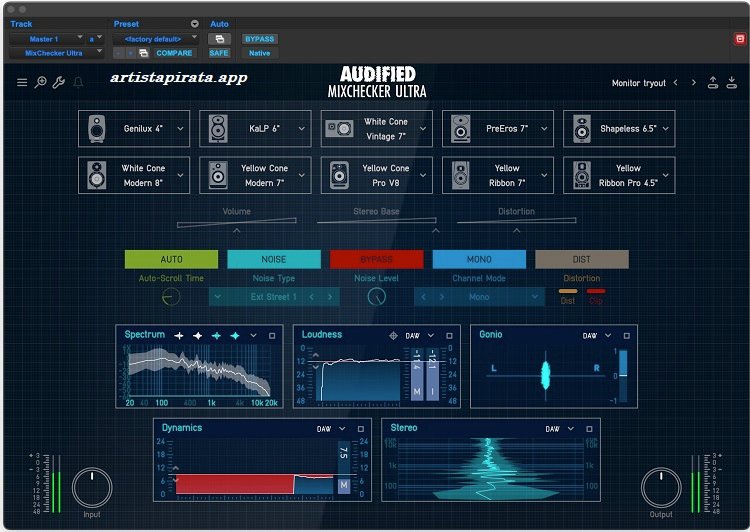Maximize the Loudness panel square toggle
Viewport: 750px width, 532px height.
(x=449, y=336)
